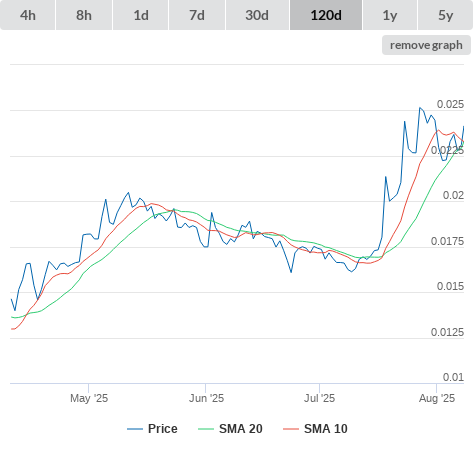Toggle the Price series in legend
The height and width of the screenshot is (455, 474).
[x=163, y=429]
